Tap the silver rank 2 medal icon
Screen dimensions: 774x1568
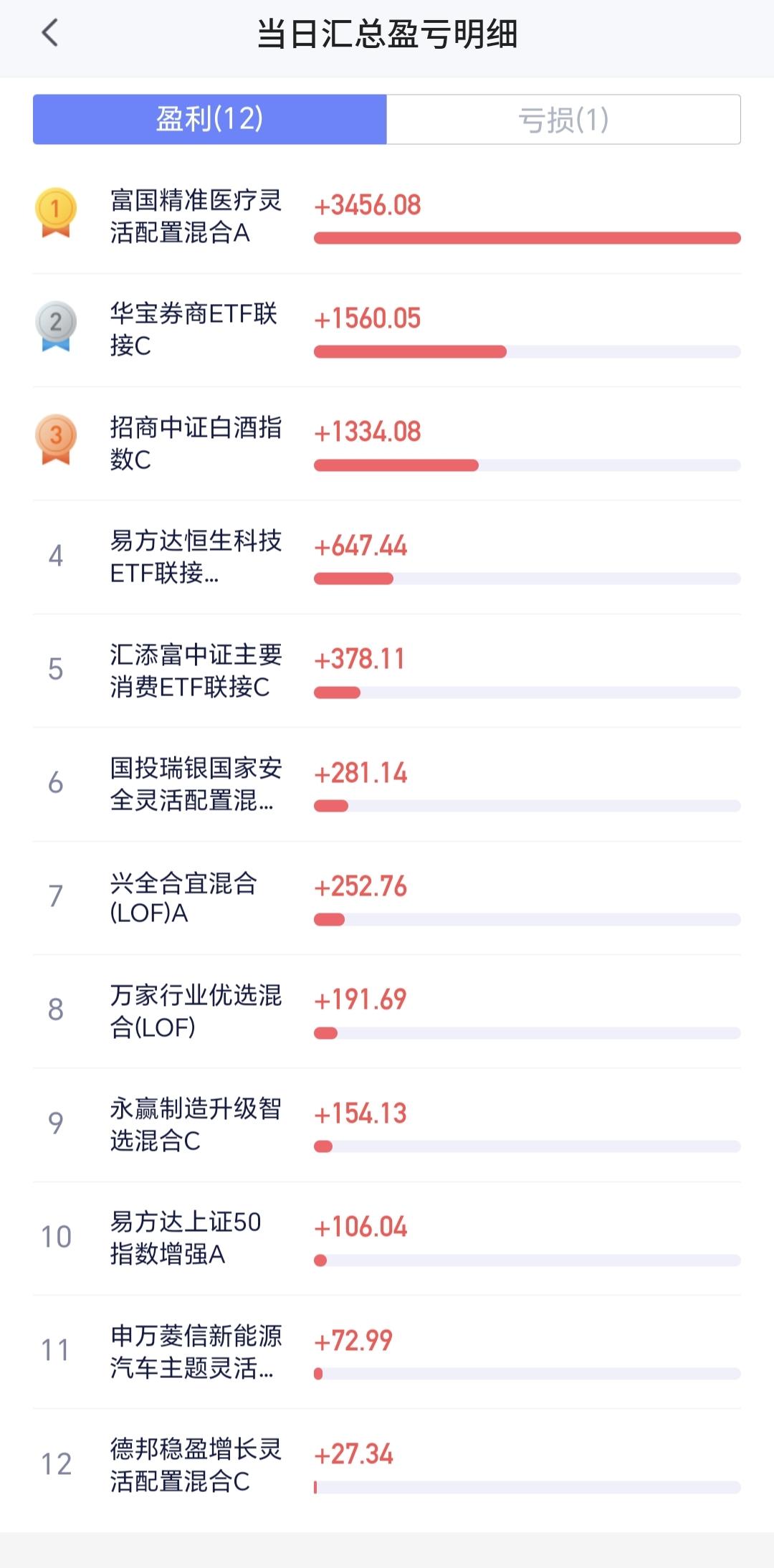pyautogui.click(x=56, y=326)
